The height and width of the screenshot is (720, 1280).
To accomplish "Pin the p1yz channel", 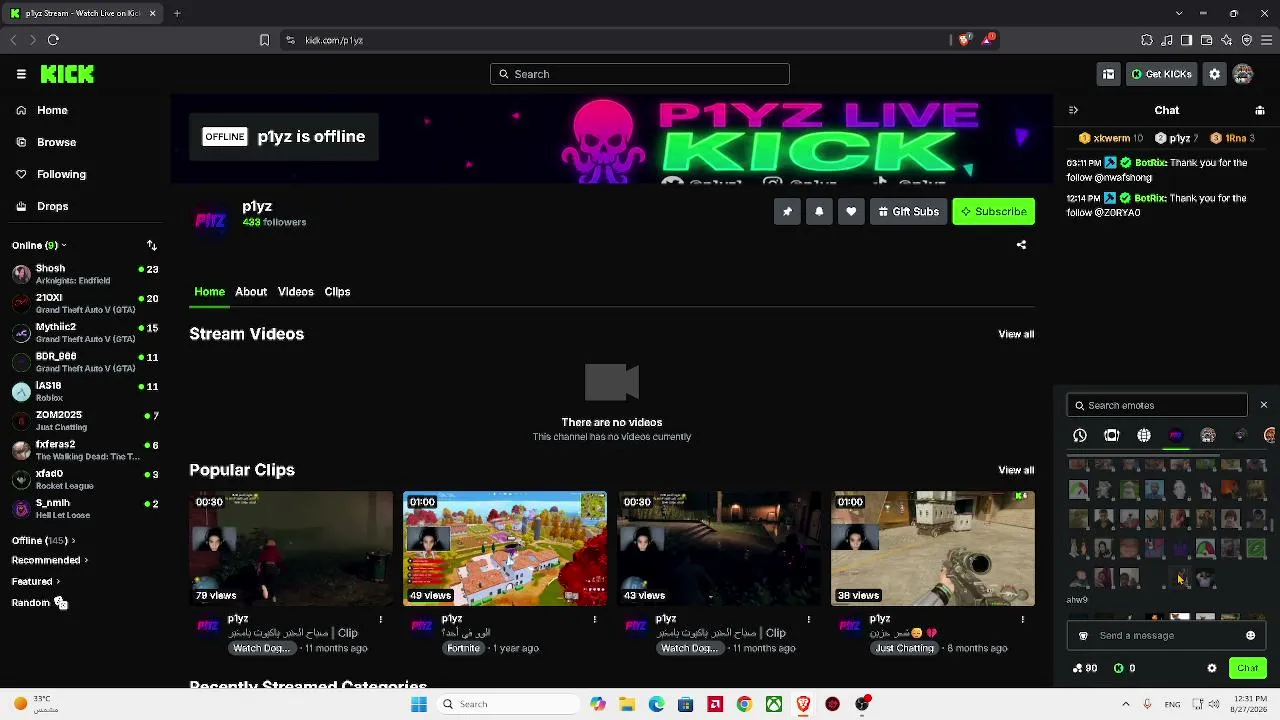I will (x=787, y=211).
